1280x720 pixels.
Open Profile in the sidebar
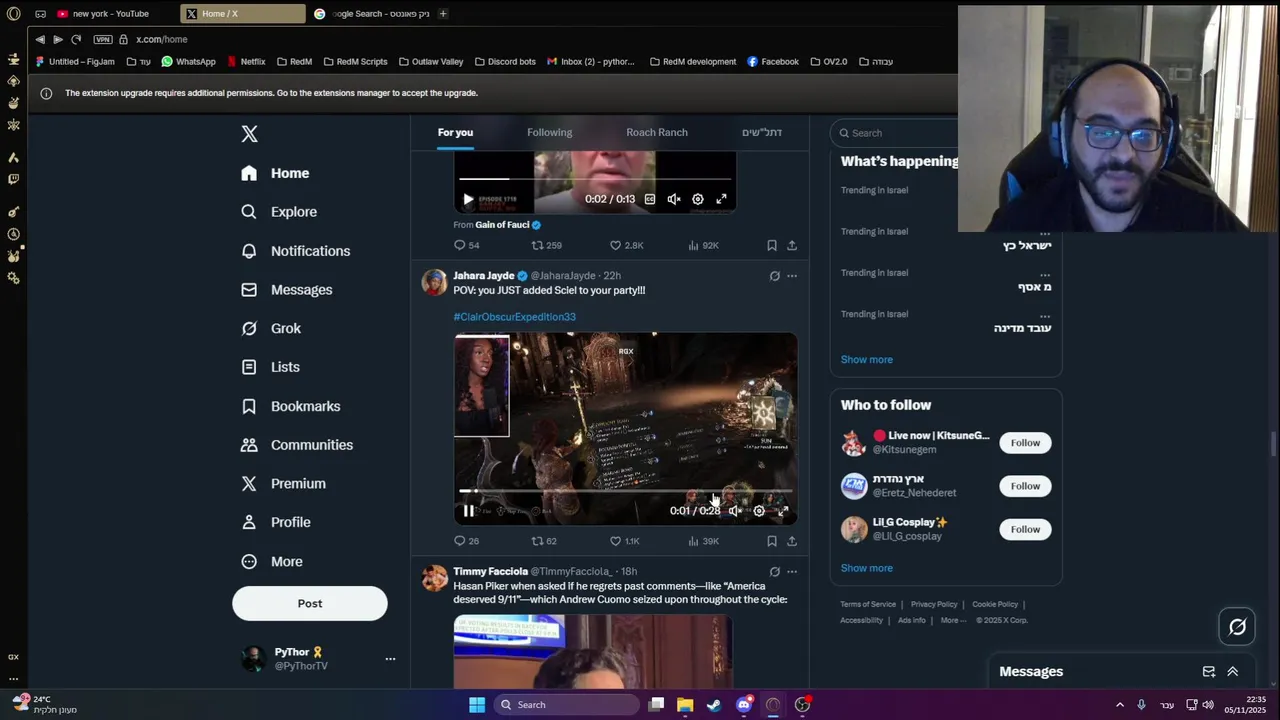tap(276, 522)
